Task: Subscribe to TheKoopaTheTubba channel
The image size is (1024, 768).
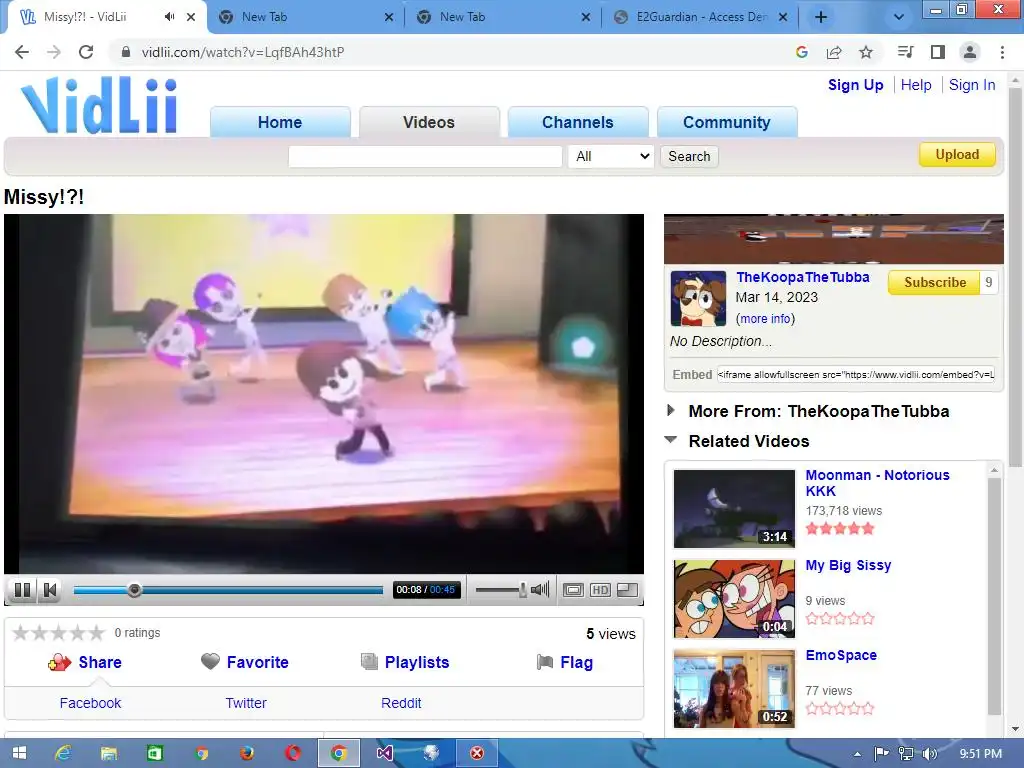Action: click(x=935, y=282)
